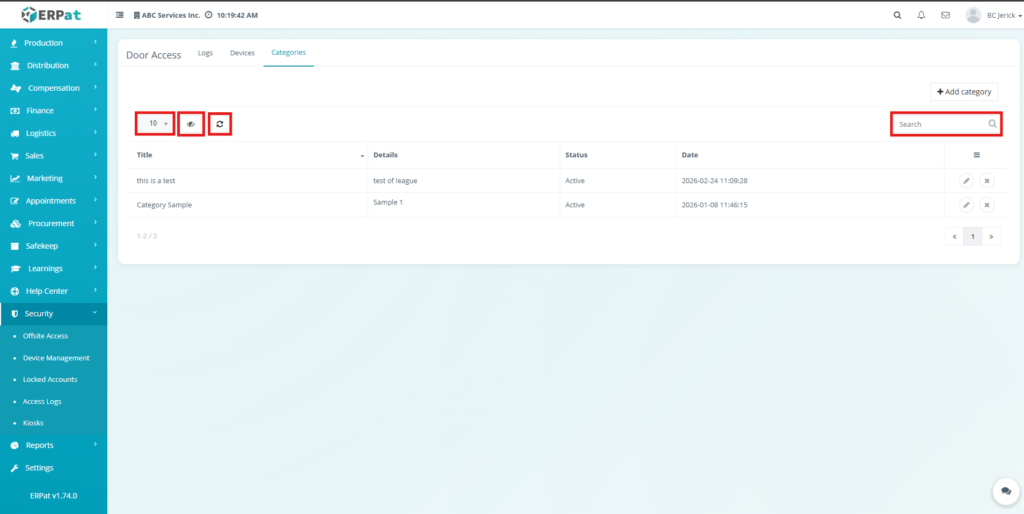Collapse the Security sidebar section
Screen dimensions: 1024x514
click(x=53, y=314)
